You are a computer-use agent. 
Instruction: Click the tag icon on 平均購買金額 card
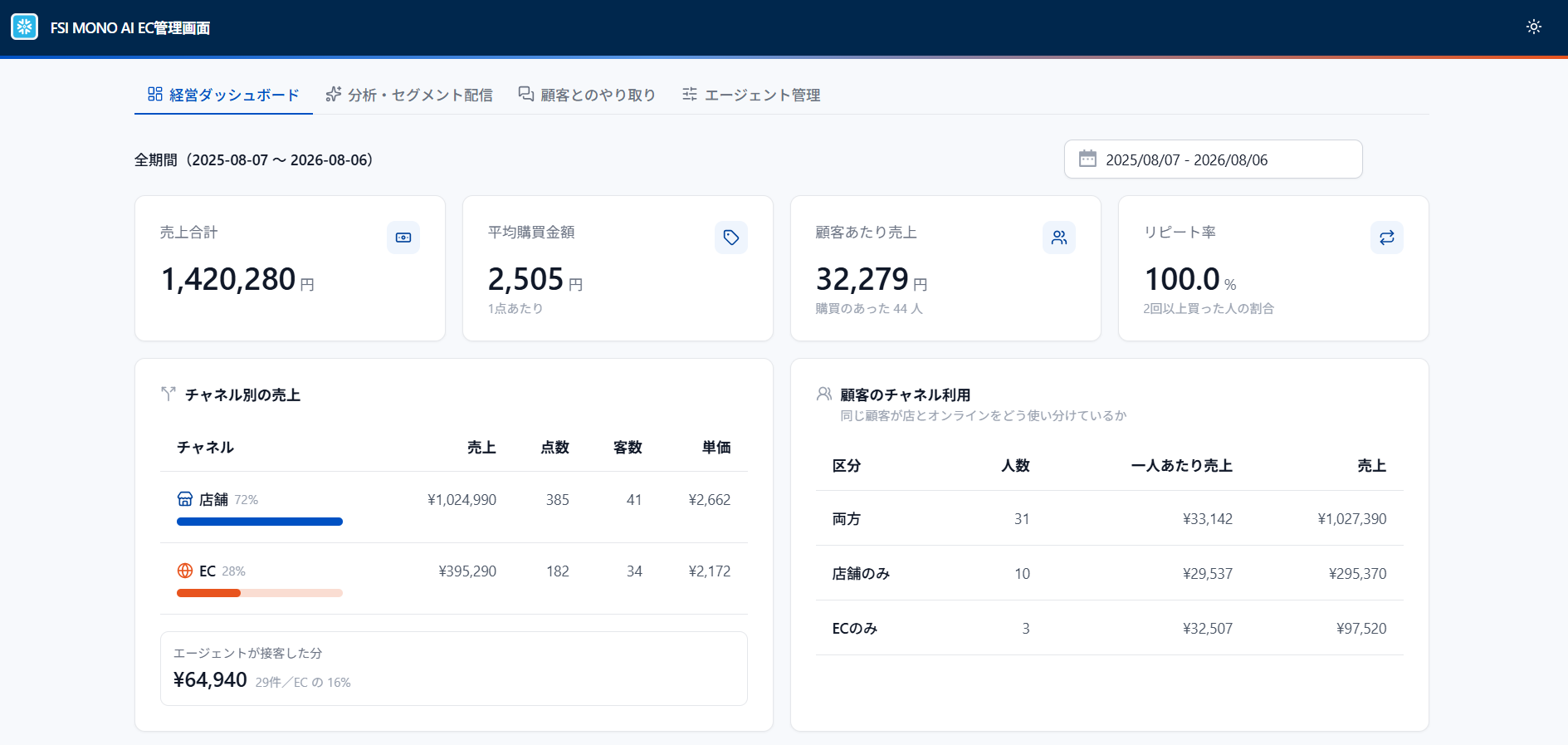click(x=731, y=238)
